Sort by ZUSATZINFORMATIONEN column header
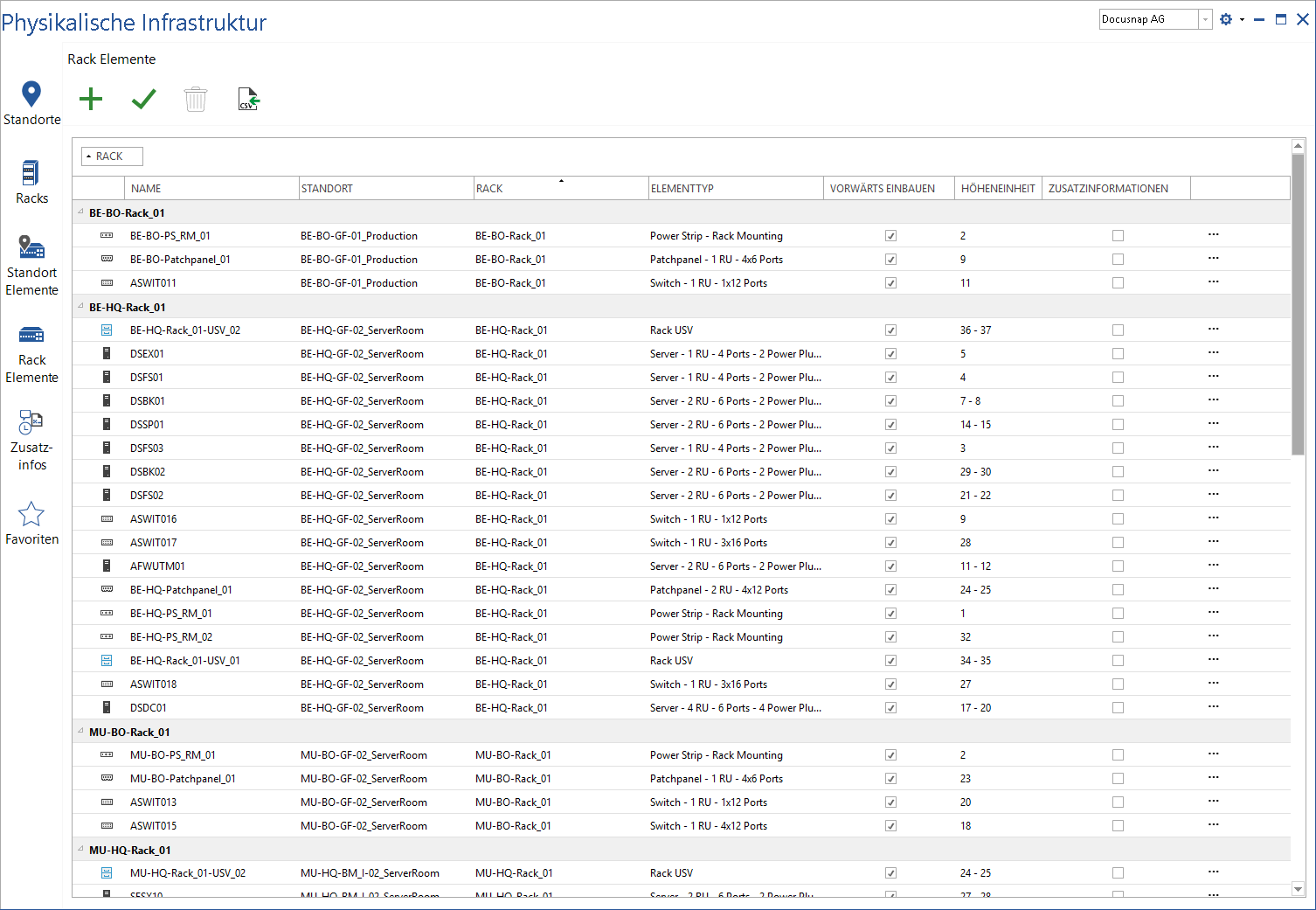The height and width of the screenshot is (910, 1316). tap(1116, 188)
